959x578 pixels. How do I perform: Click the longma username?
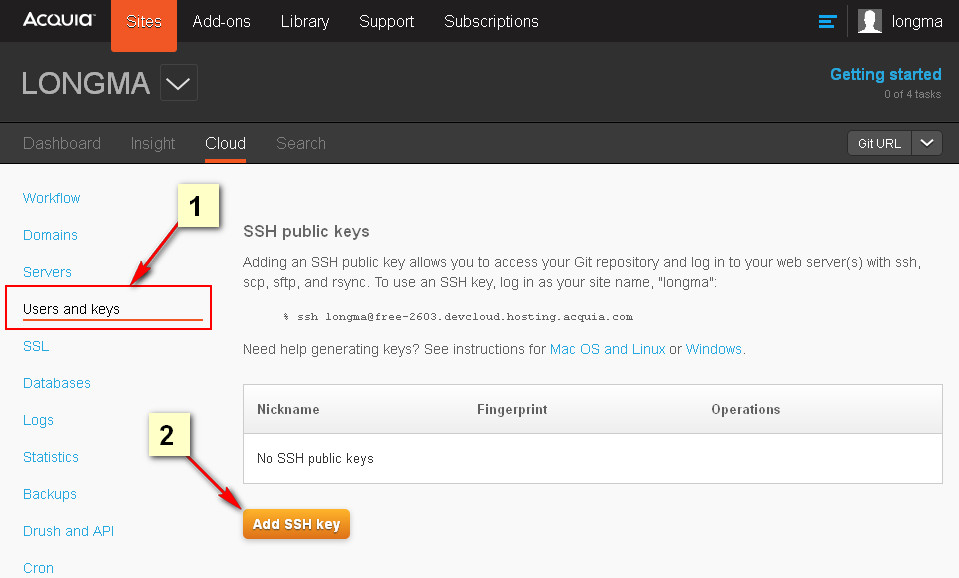click(x=916, y=22)
